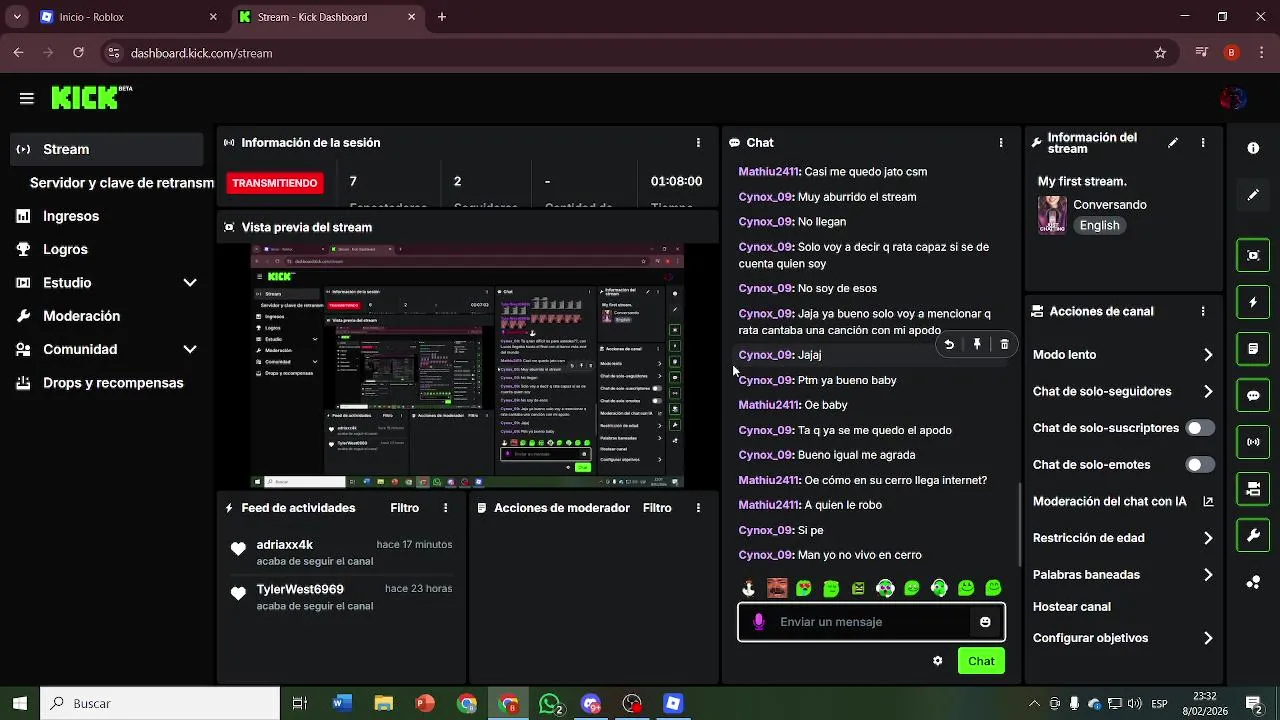This screenshot has height=720, width=1280.
Task: Click Hostear canal
Action: [1072, 607]
